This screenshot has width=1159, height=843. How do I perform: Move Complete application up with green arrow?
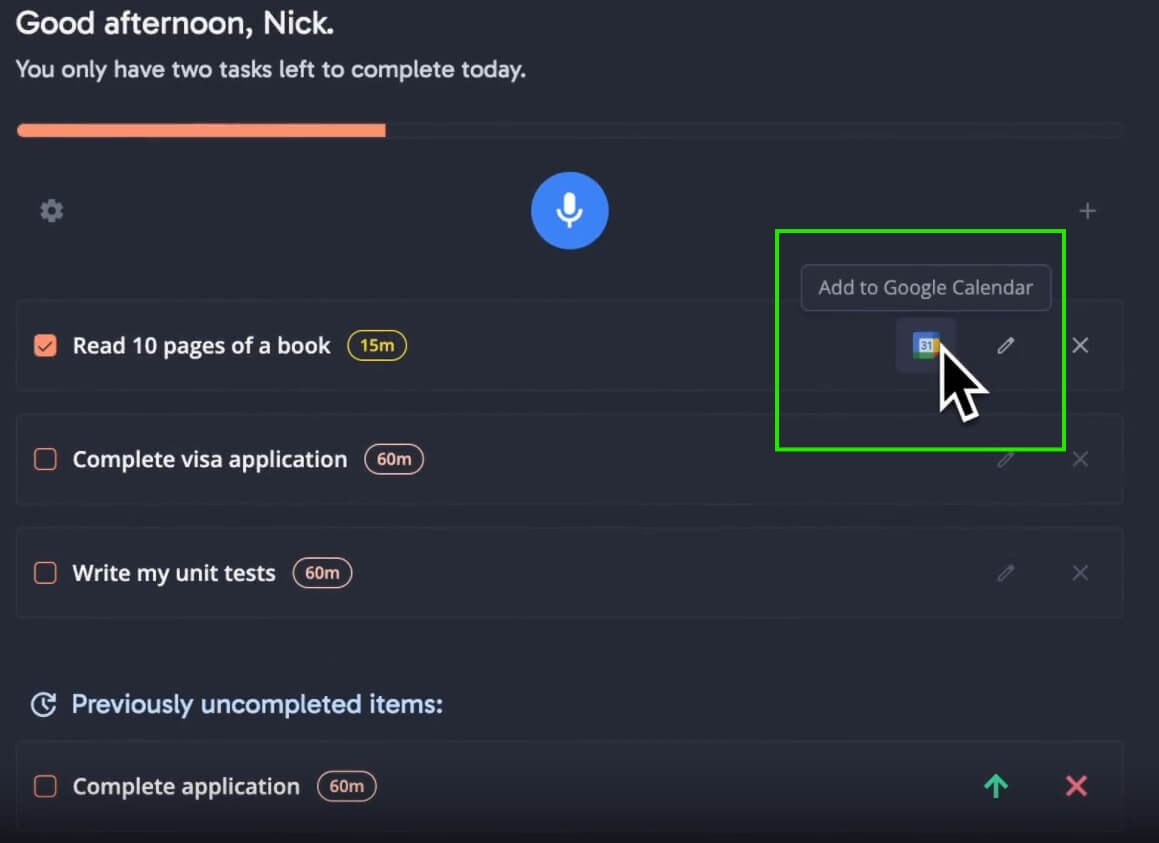coord(996,785)
